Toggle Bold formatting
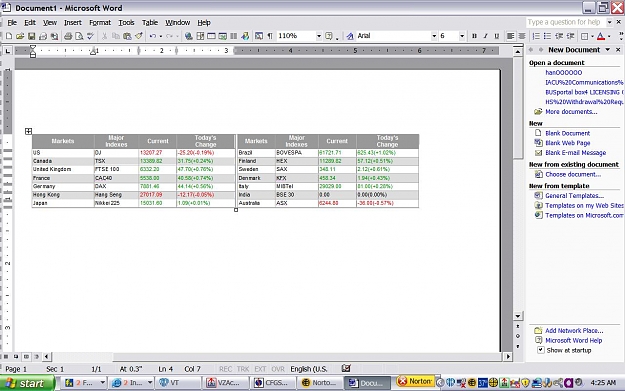 coord(474,36)
